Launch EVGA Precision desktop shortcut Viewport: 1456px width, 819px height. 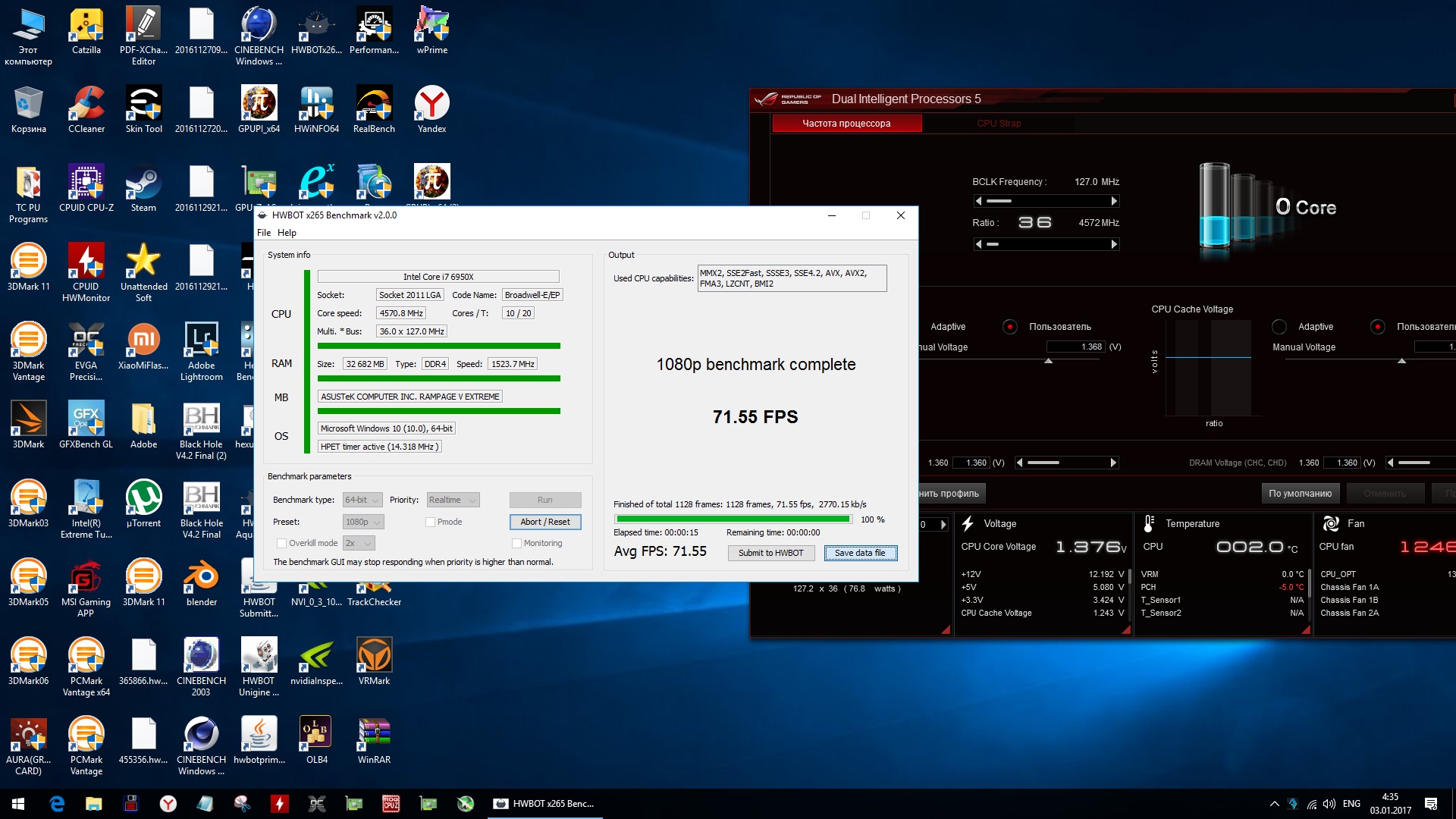click(x=86, y=352)
